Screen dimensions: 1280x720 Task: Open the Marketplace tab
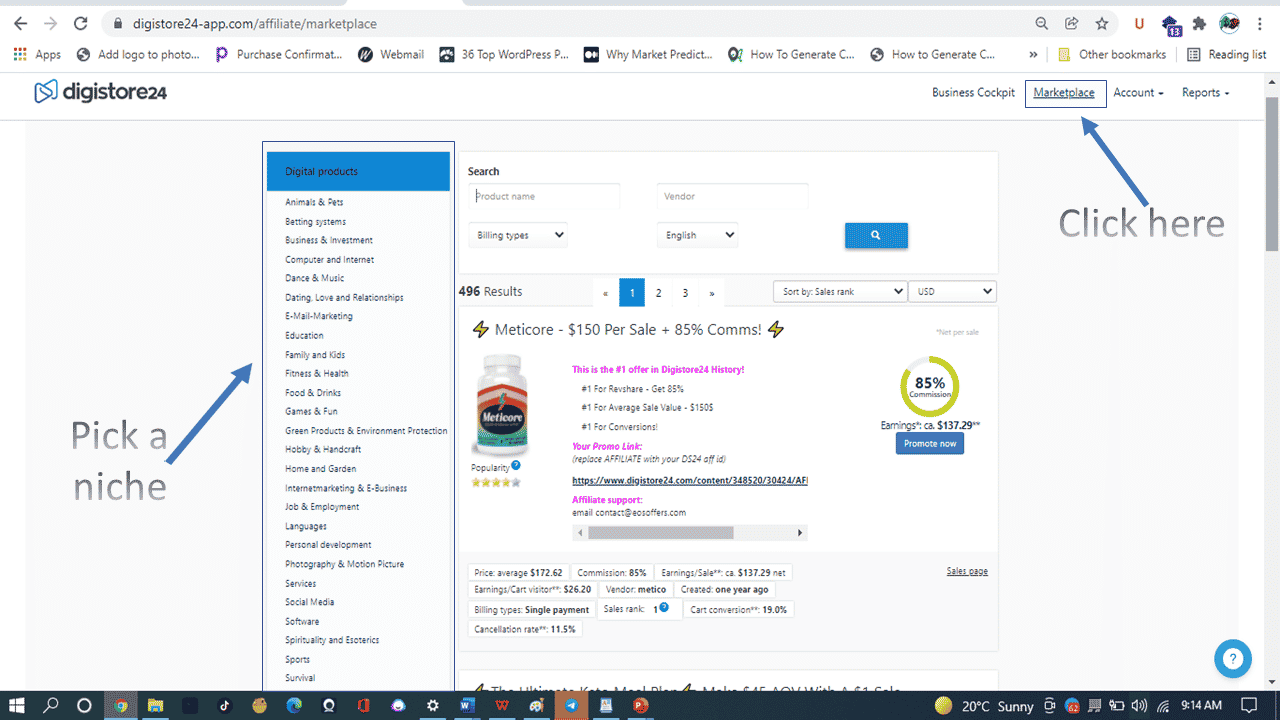[x=1064, y=92]
